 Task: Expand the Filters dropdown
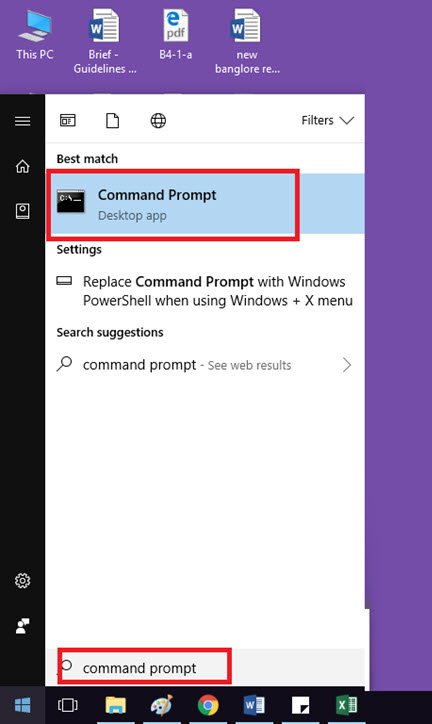(327, 121)
